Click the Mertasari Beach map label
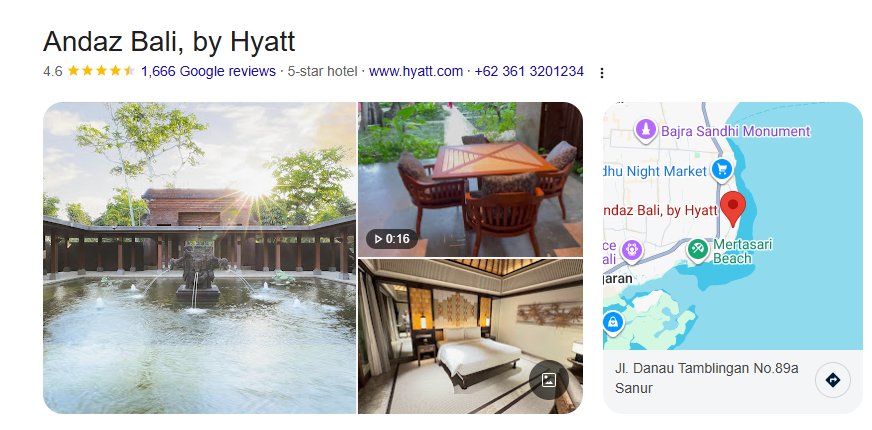The width and height of the screenshot is (872, 430). coord(742,251)
